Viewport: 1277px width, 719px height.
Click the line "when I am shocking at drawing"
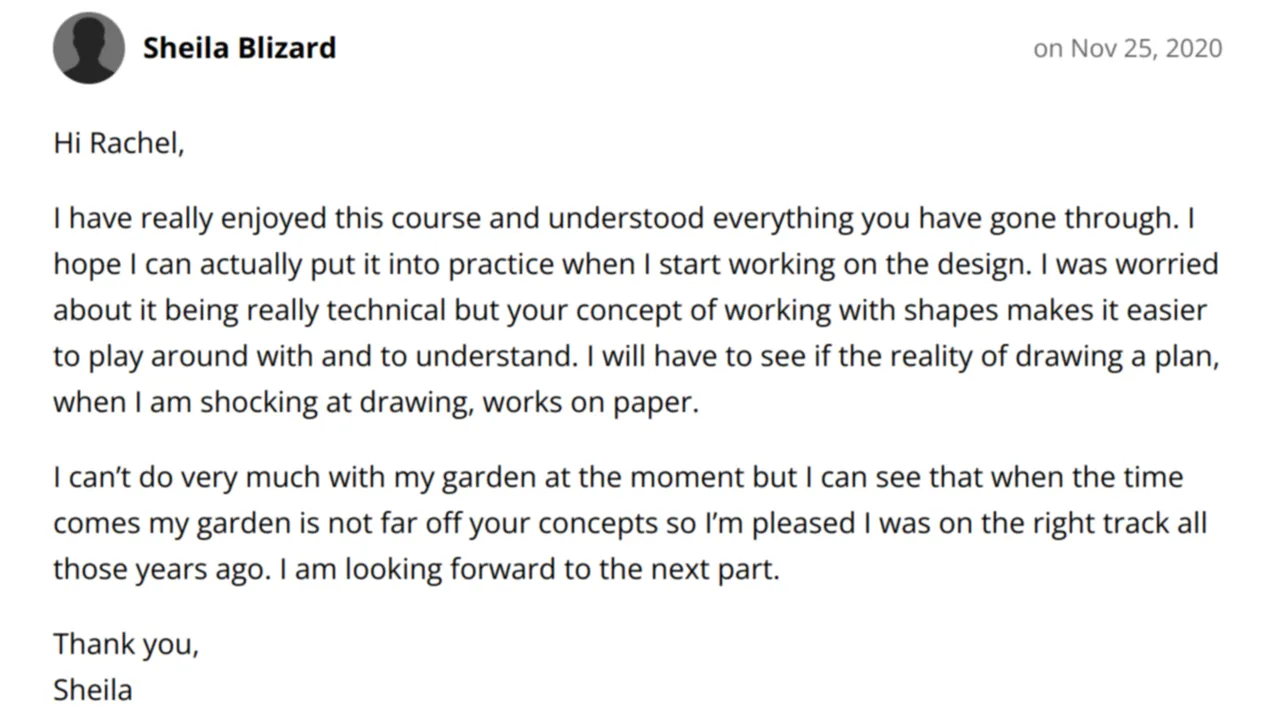coord(376,402)
